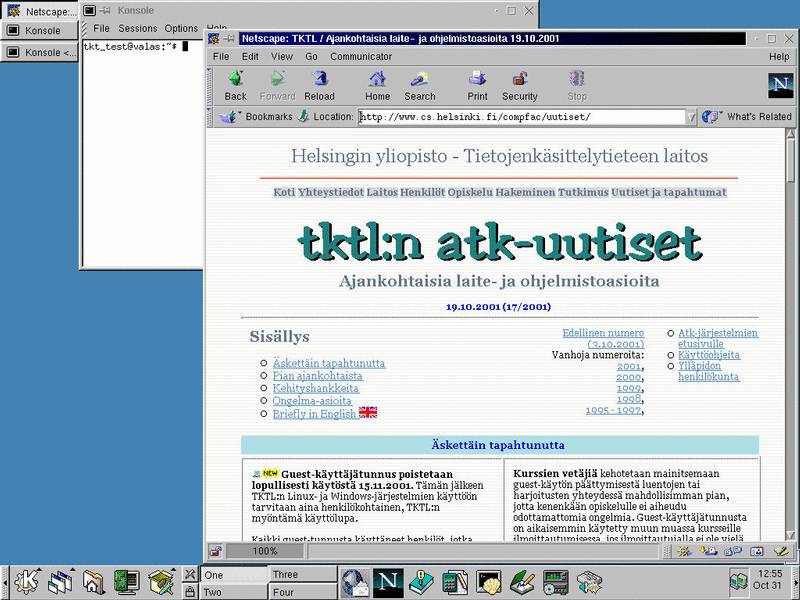Open the Home folder panel icon
The image size is (800, 600).
[x=94, y=582]
